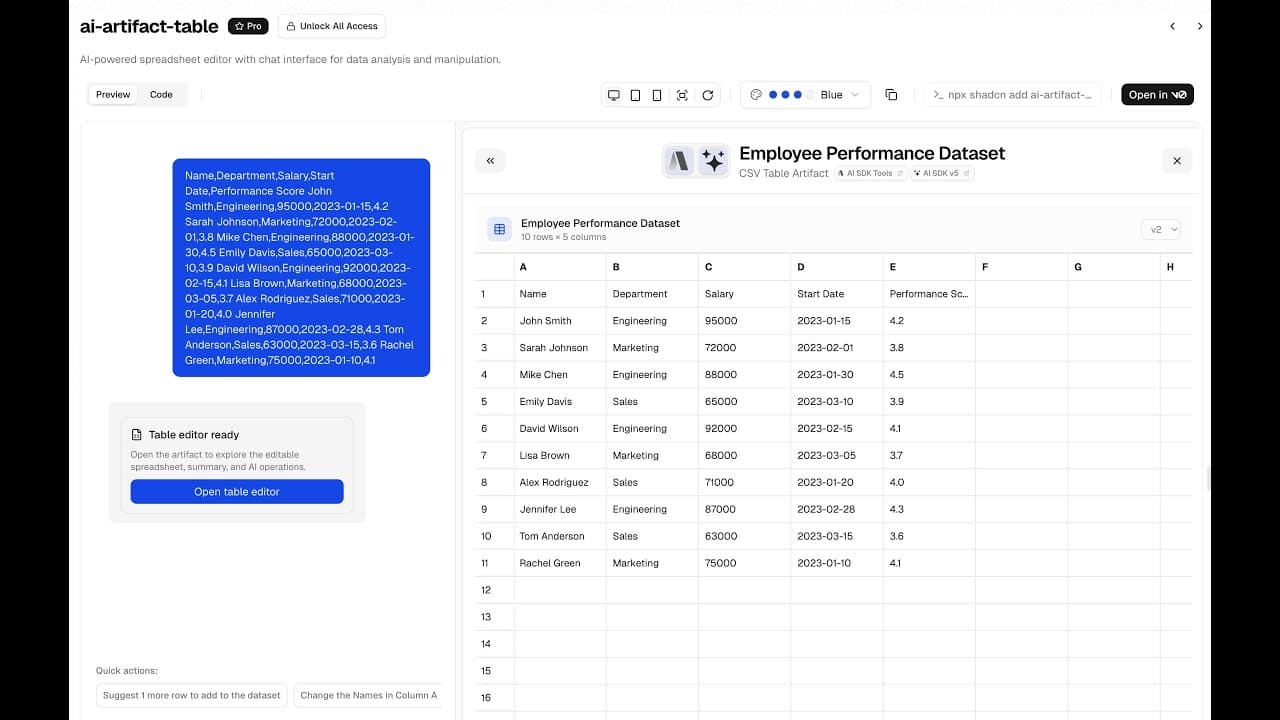The width and height of the screenshot is (1280, 720).
Task: Expand the v2 version dropdown
Action: pos(1161,229)
